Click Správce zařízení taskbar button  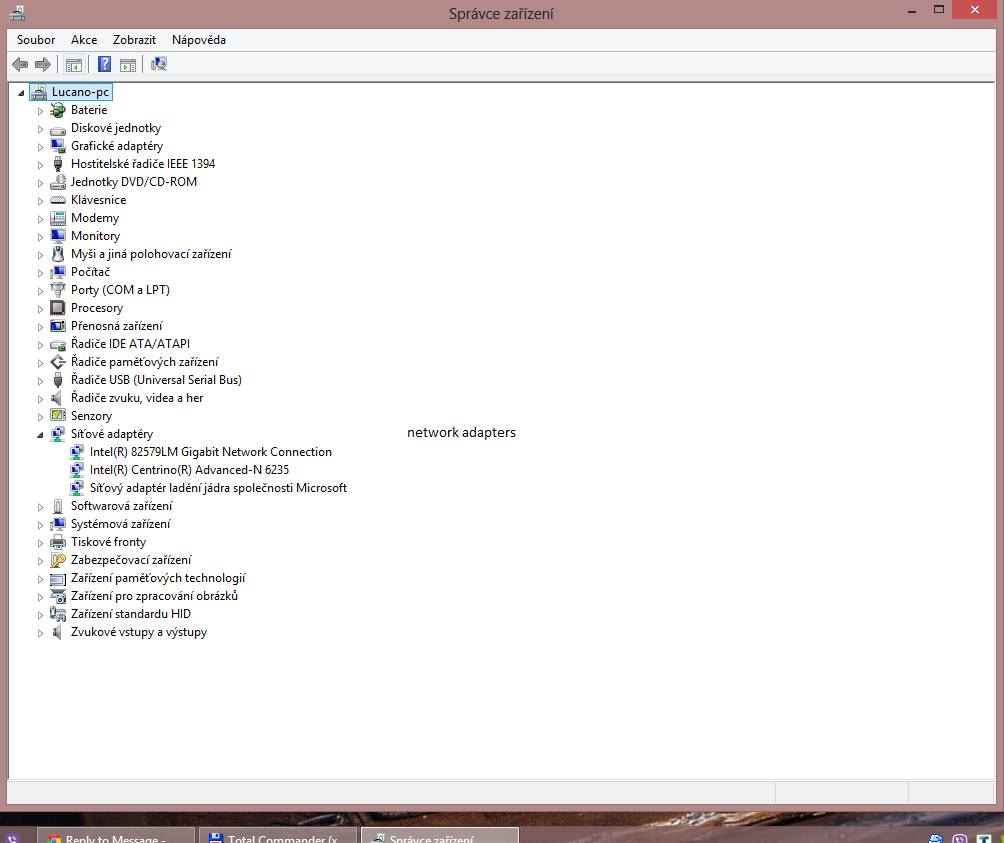440,835
